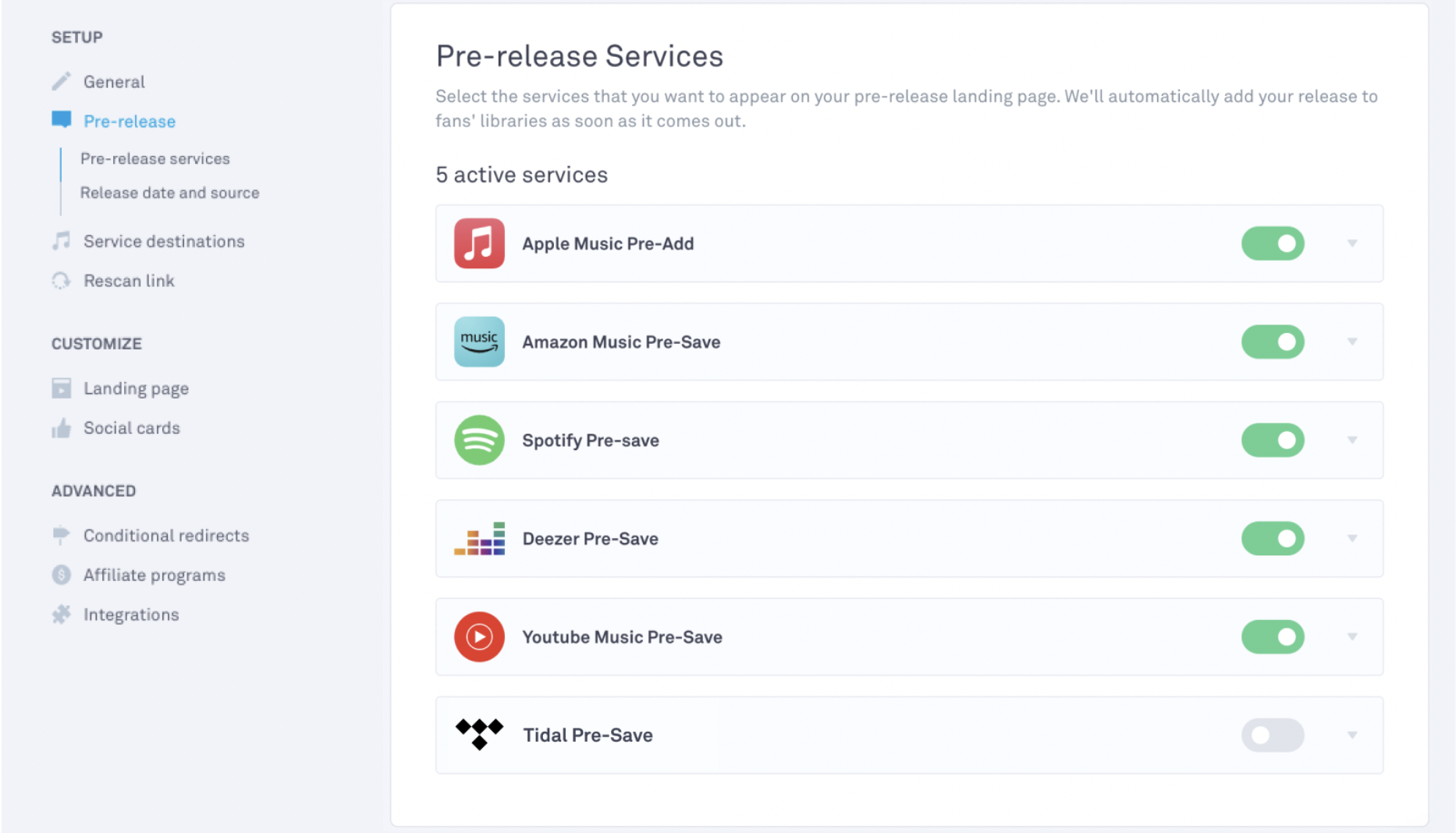Viewport: 1456px width, 833px height.
Task: Select Pre-release in the sidebar
Action: pos(130,121)
